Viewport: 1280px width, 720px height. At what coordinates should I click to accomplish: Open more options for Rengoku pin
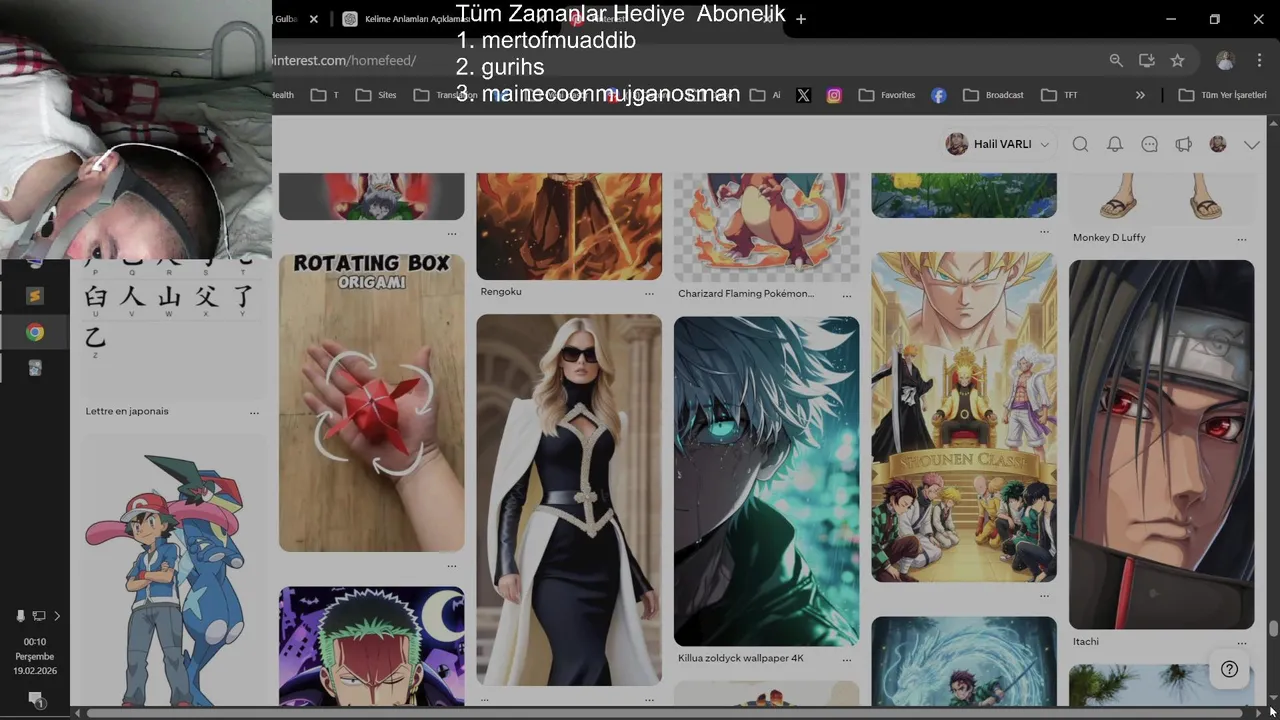pyautogui.click(x=649, y=294)
